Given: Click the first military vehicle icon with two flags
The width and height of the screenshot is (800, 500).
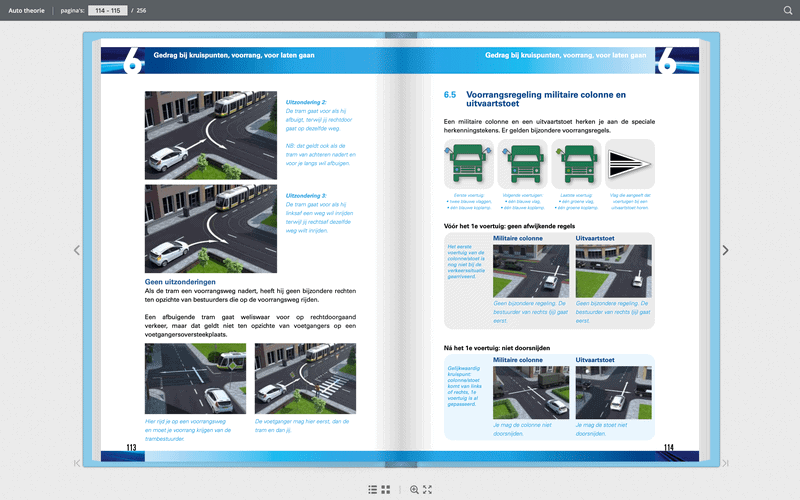Looking at the screenshot, I should click(x=468, y=164).
